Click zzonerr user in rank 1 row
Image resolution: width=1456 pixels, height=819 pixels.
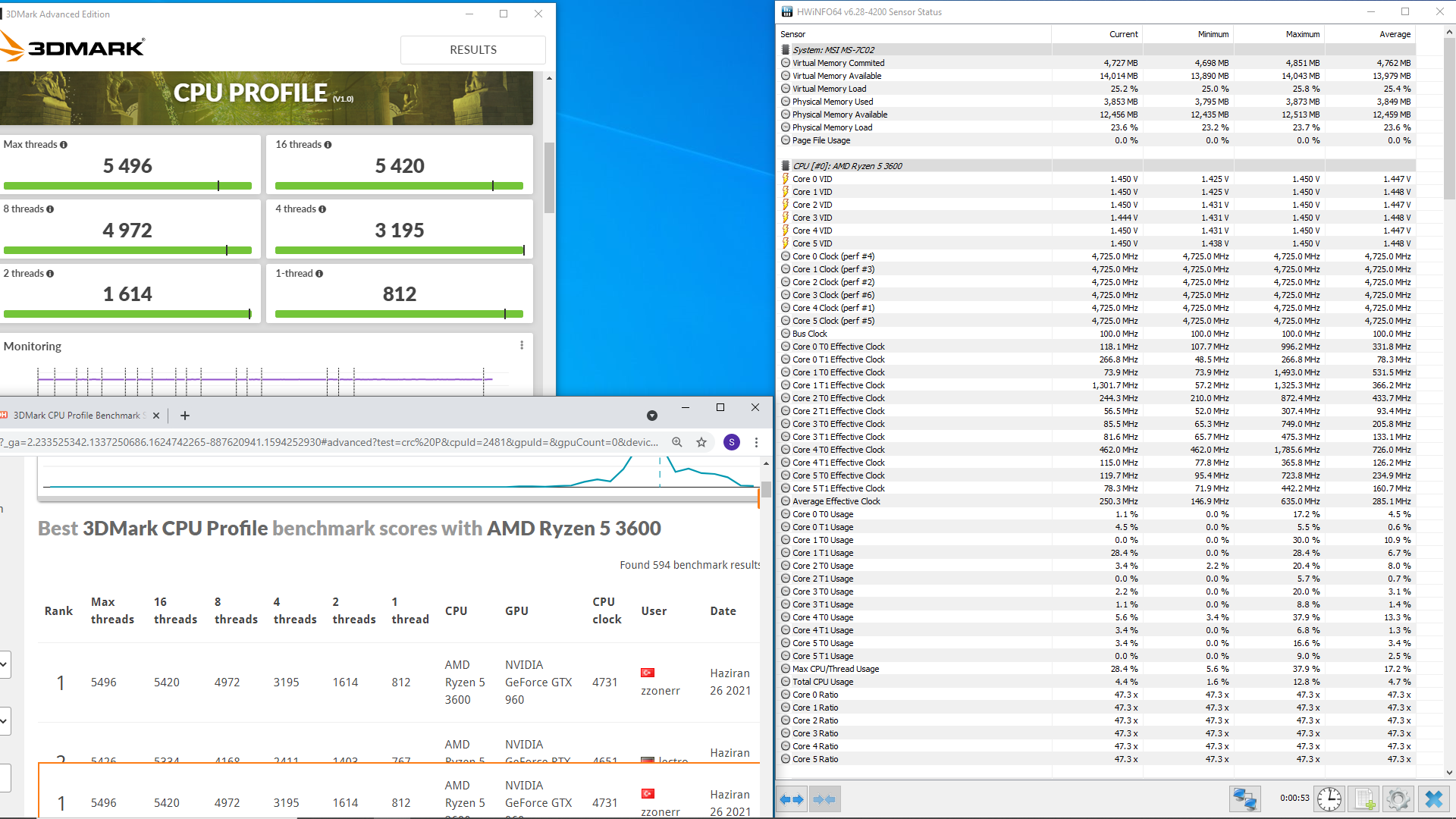click(661, 691)
